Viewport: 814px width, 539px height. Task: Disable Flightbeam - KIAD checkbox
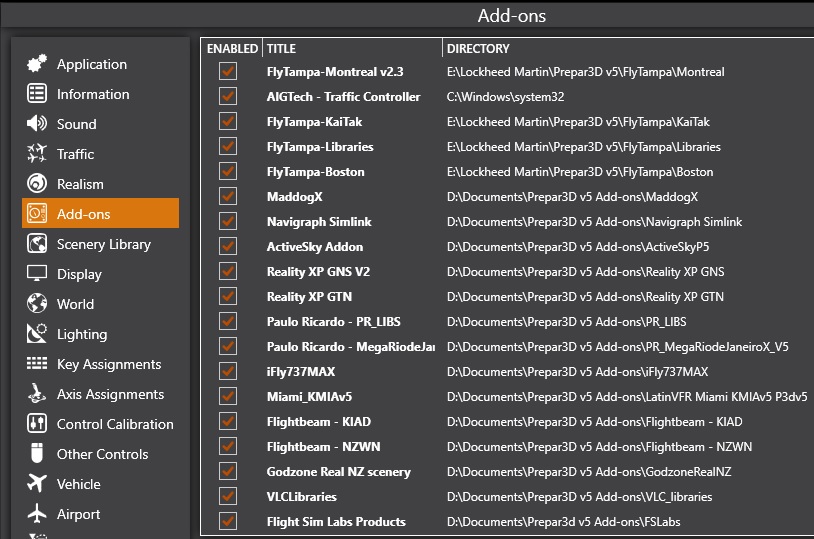[x=227, y=421]
